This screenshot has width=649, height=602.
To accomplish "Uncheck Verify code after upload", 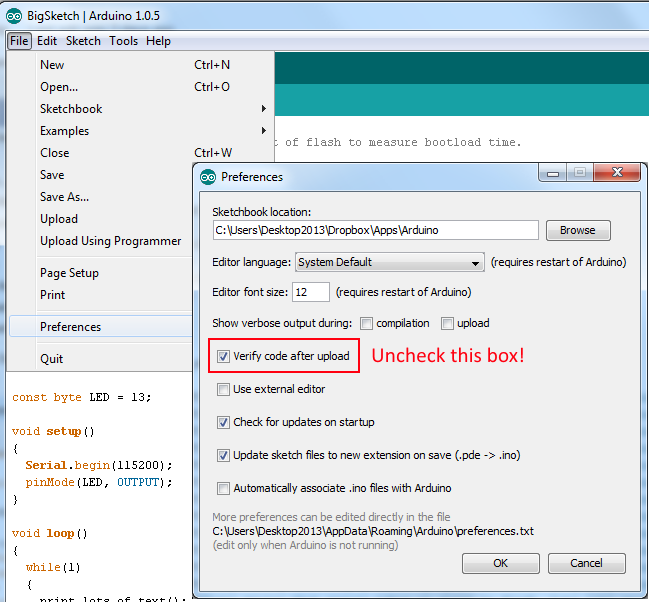I will coord(223,356).
